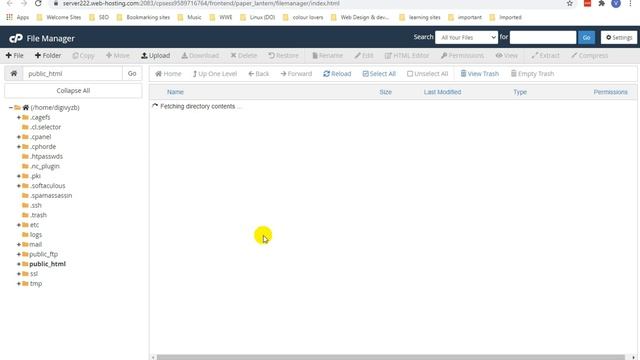Image resolution: width=640 pixels, height=360 pixels.
Task: Expand the public_ftp folder
Action: click(x=19, y=254)
